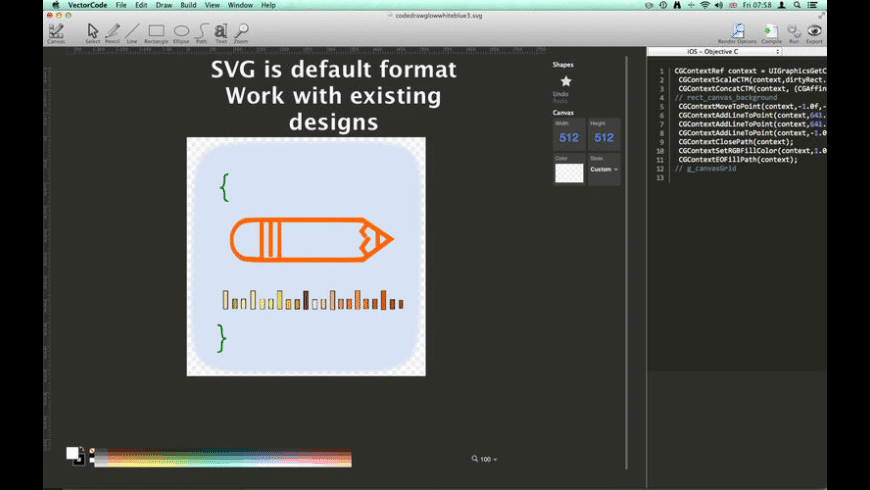Click the canvas Color swatch
The image size is (870, 490).
tap(569, 173)
